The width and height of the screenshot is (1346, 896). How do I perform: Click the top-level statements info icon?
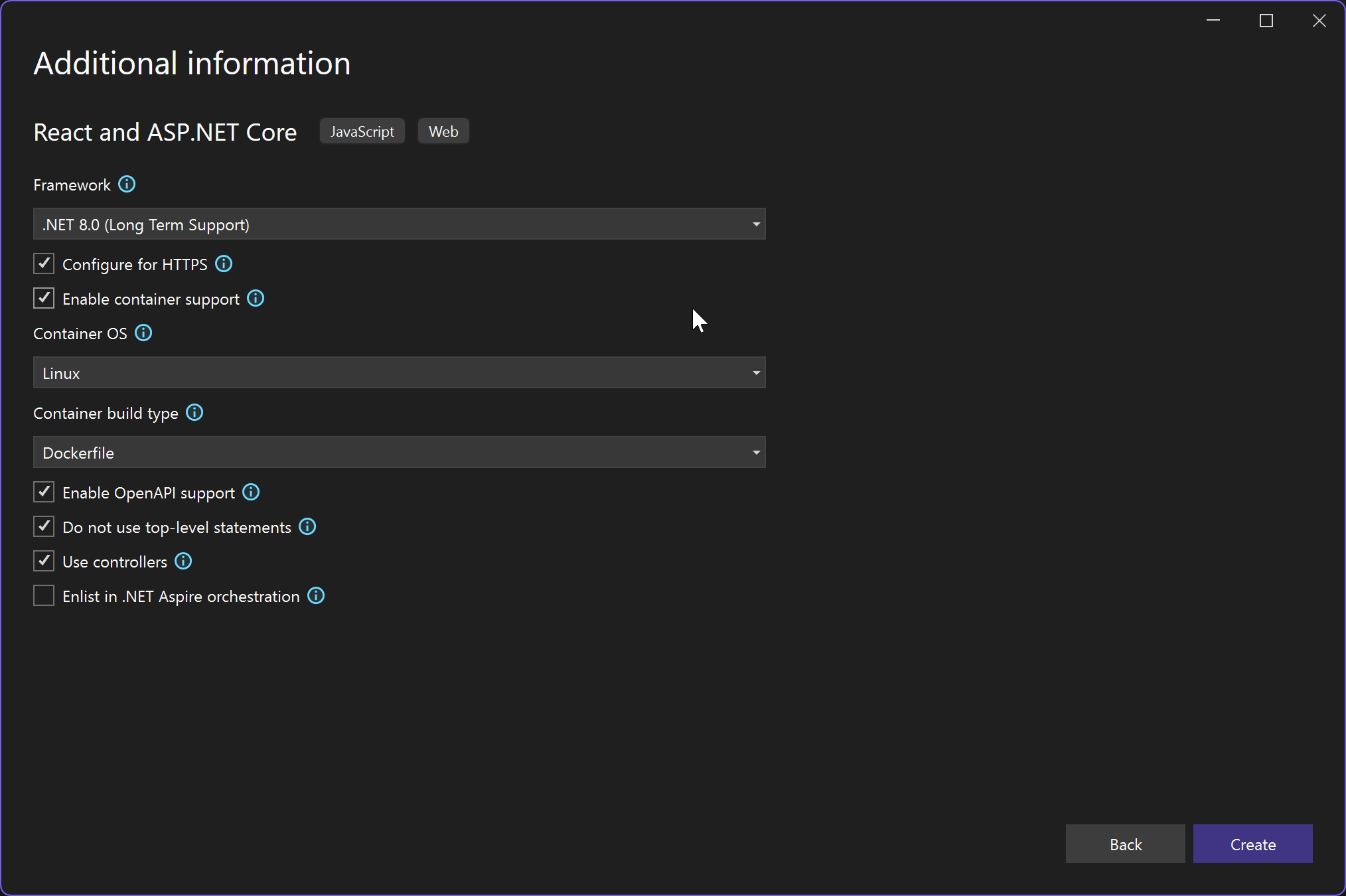[x=307, y=526]
